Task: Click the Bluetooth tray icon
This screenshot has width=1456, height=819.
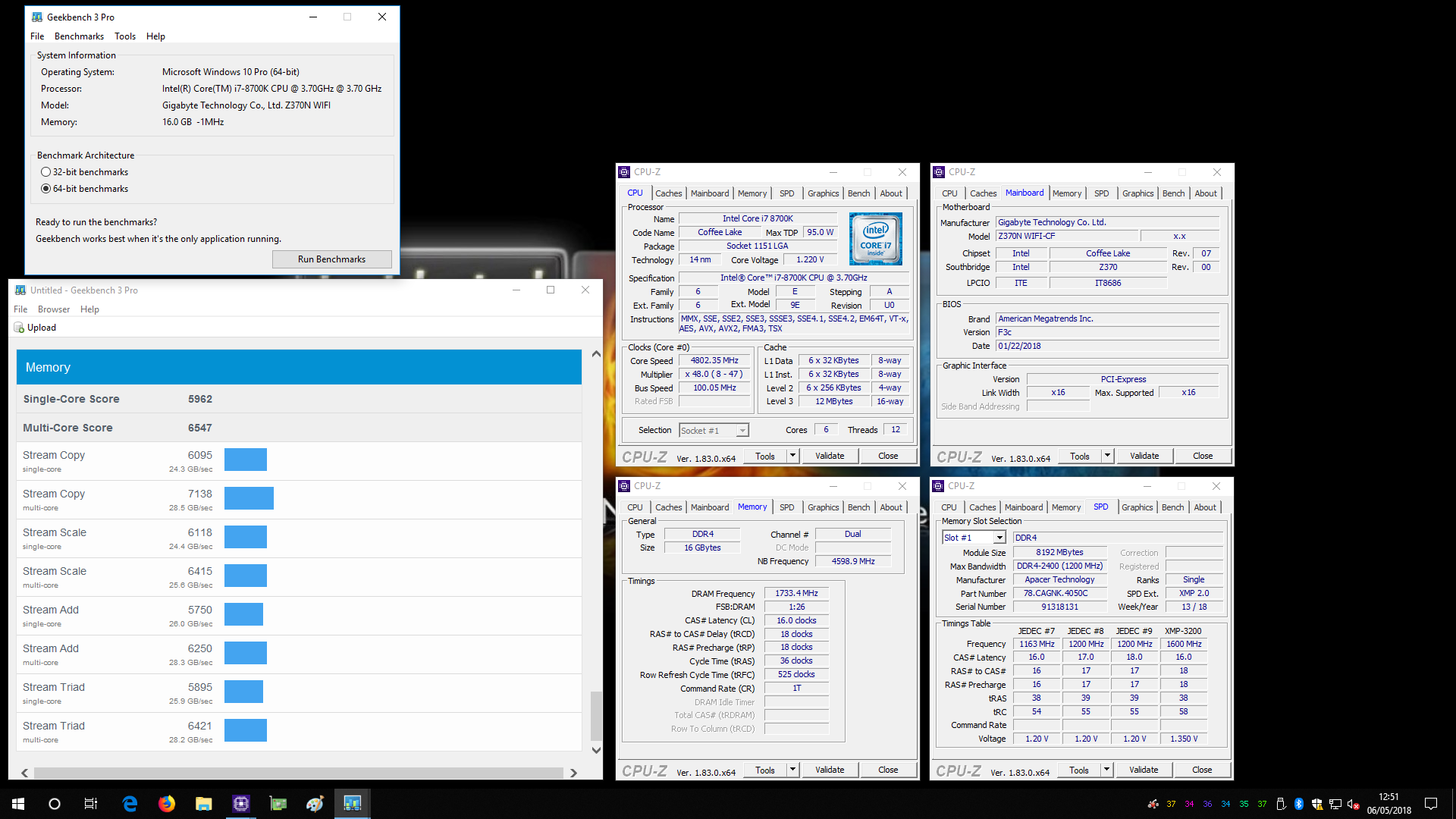Action: pyautogui.click(x=1298, y=804)
